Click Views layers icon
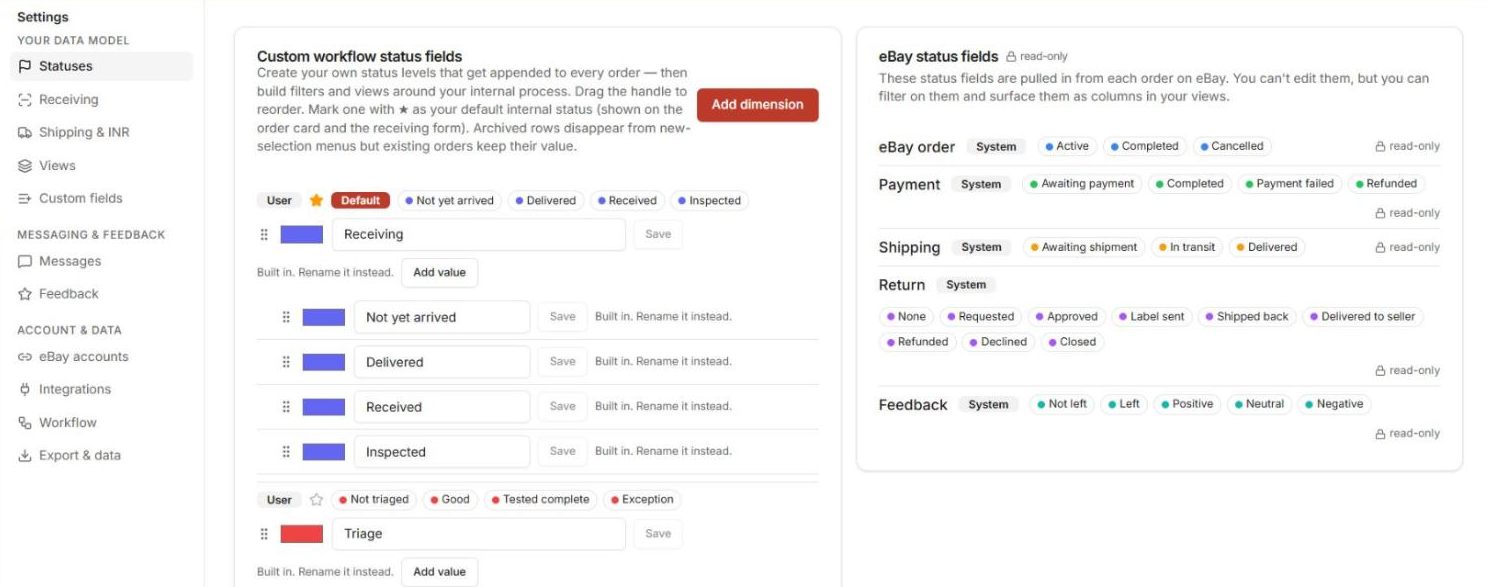 coord(25,165)
